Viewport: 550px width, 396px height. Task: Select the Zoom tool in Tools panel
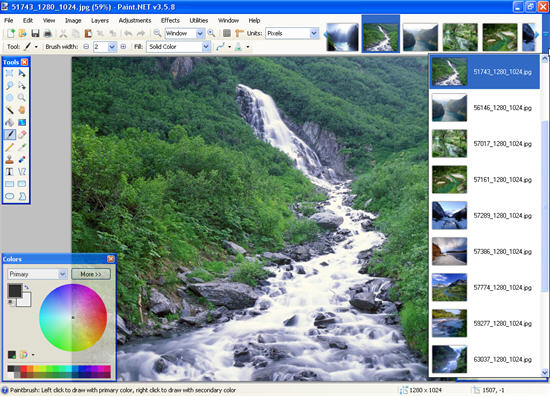[22, 98]
